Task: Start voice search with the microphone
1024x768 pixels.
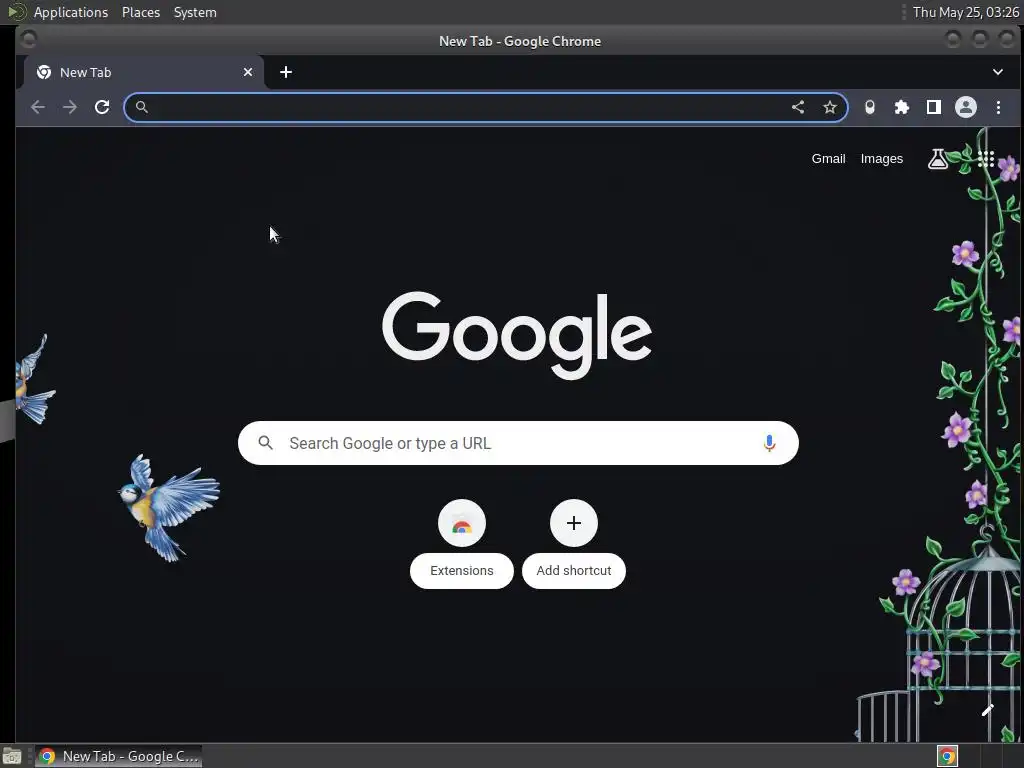Action: coord(769,443)
